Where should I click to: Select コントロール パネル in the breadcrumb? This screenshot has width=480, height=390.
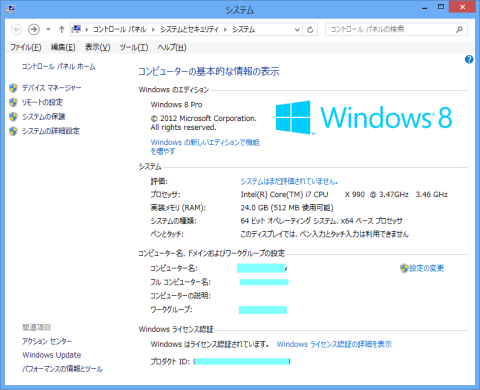[x=119, y=30]
